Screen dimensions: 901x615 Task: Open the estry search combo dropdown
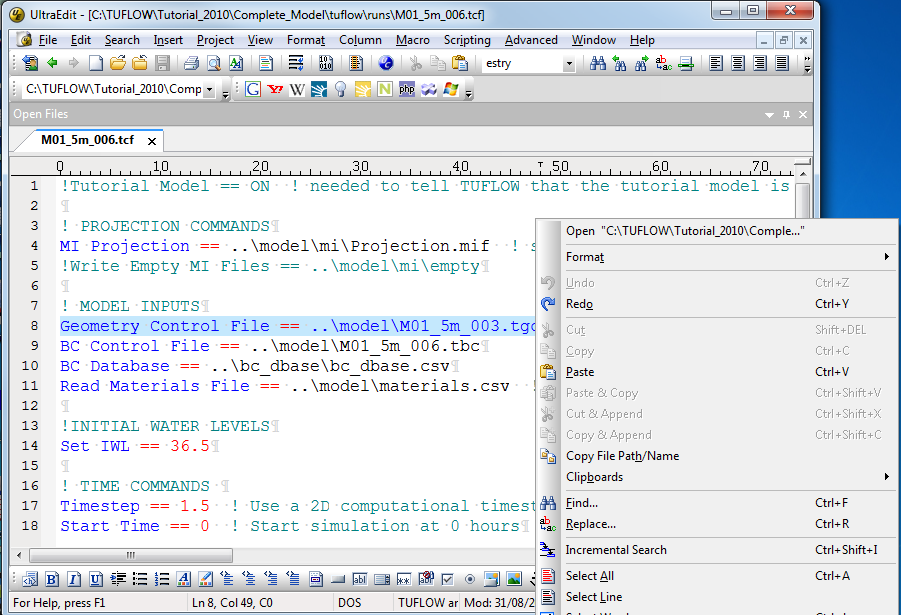(x=569, y=64)
